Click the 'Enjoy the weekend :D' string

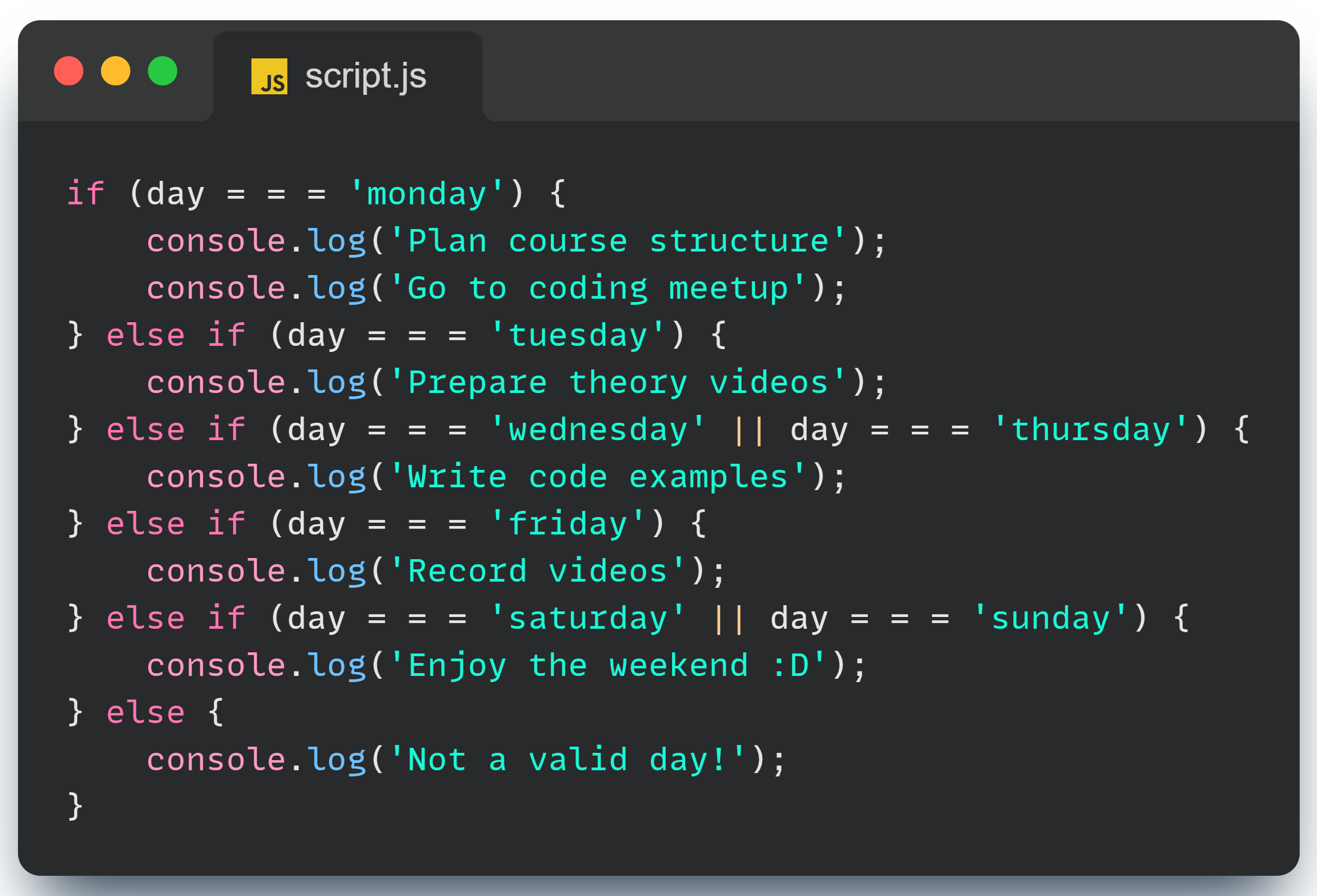pos(608,665)
